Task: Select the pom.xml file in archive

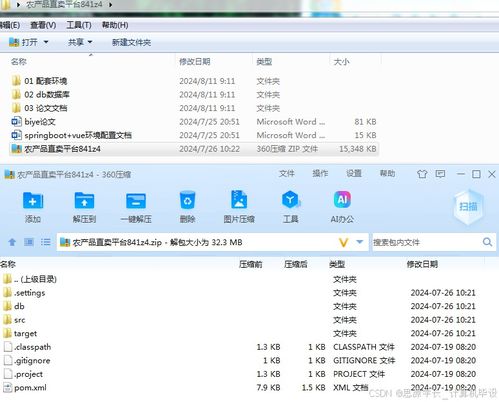Action: (30, 388)
